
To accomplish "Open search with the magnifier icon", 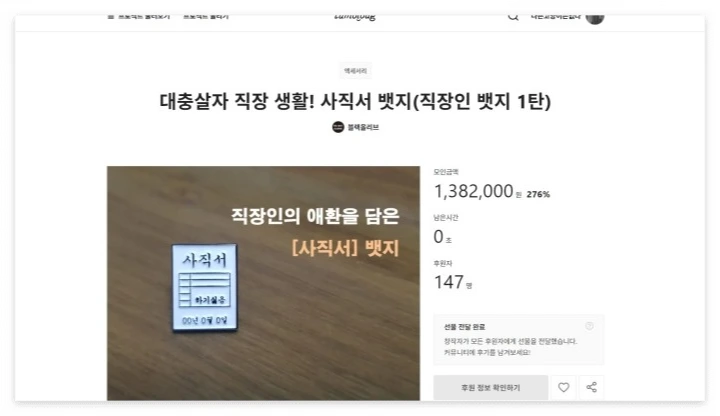I will point(513,17).
